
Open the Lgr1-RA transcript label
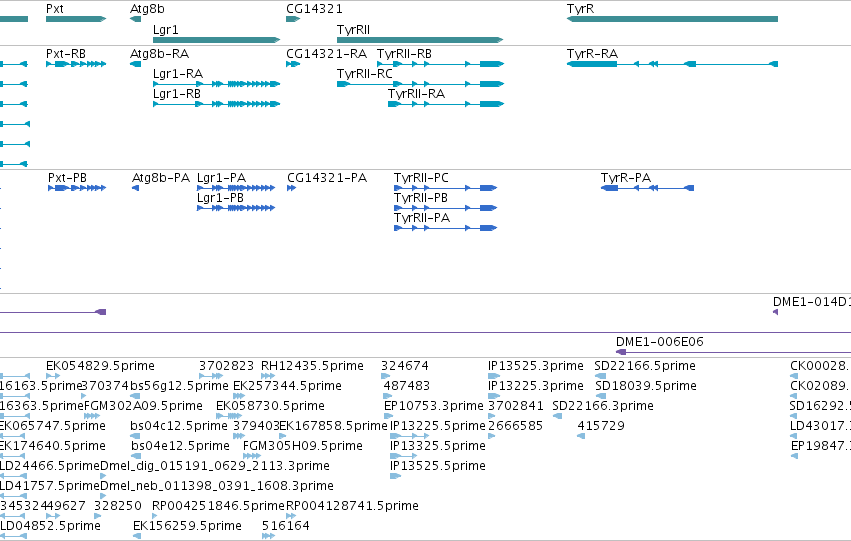pos(178,74)
